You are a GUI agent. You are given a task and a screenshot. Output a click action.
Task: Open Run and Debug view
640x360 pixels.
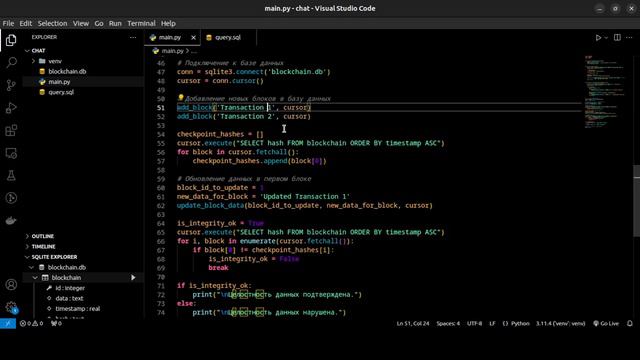11,108
